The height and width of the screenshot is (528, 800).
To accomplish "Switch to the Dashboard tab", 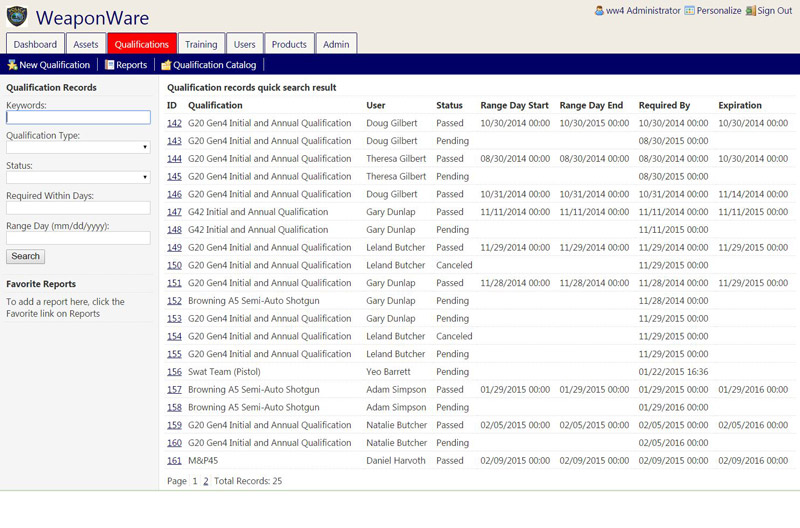I will coord(35,44).
